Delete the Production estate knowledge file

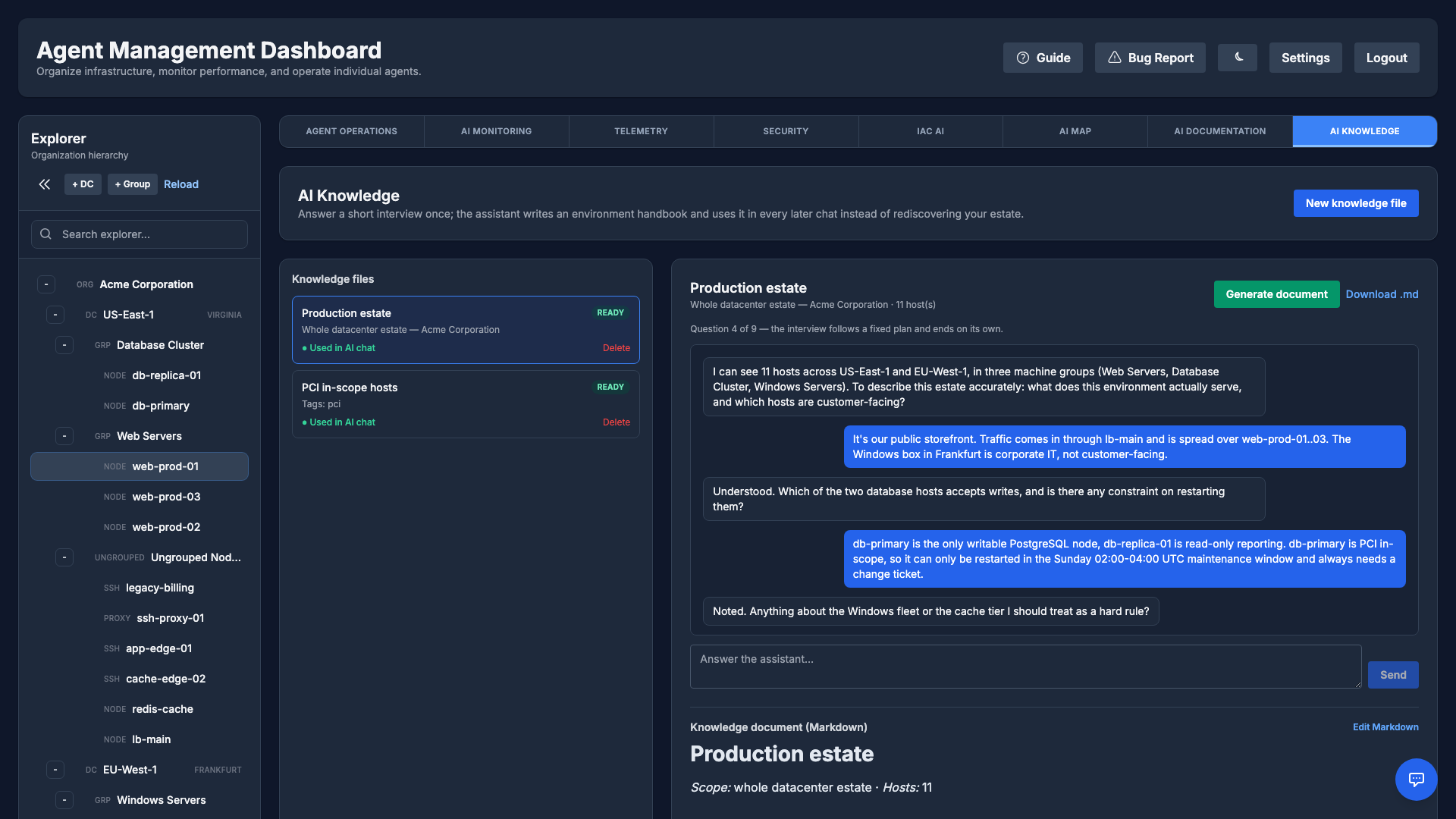(x=617, y=348)
